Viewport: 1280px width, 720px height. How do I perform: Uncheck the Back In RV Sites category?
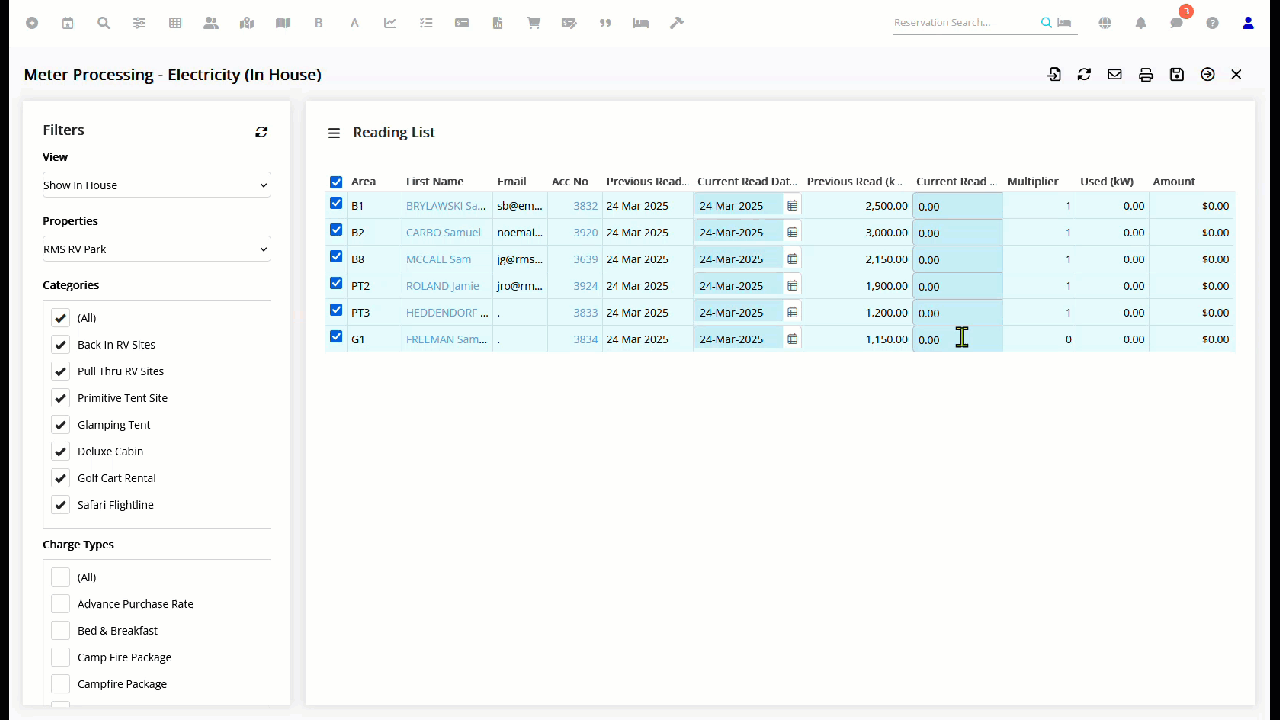pyautogui.click(x=61, y=344)
